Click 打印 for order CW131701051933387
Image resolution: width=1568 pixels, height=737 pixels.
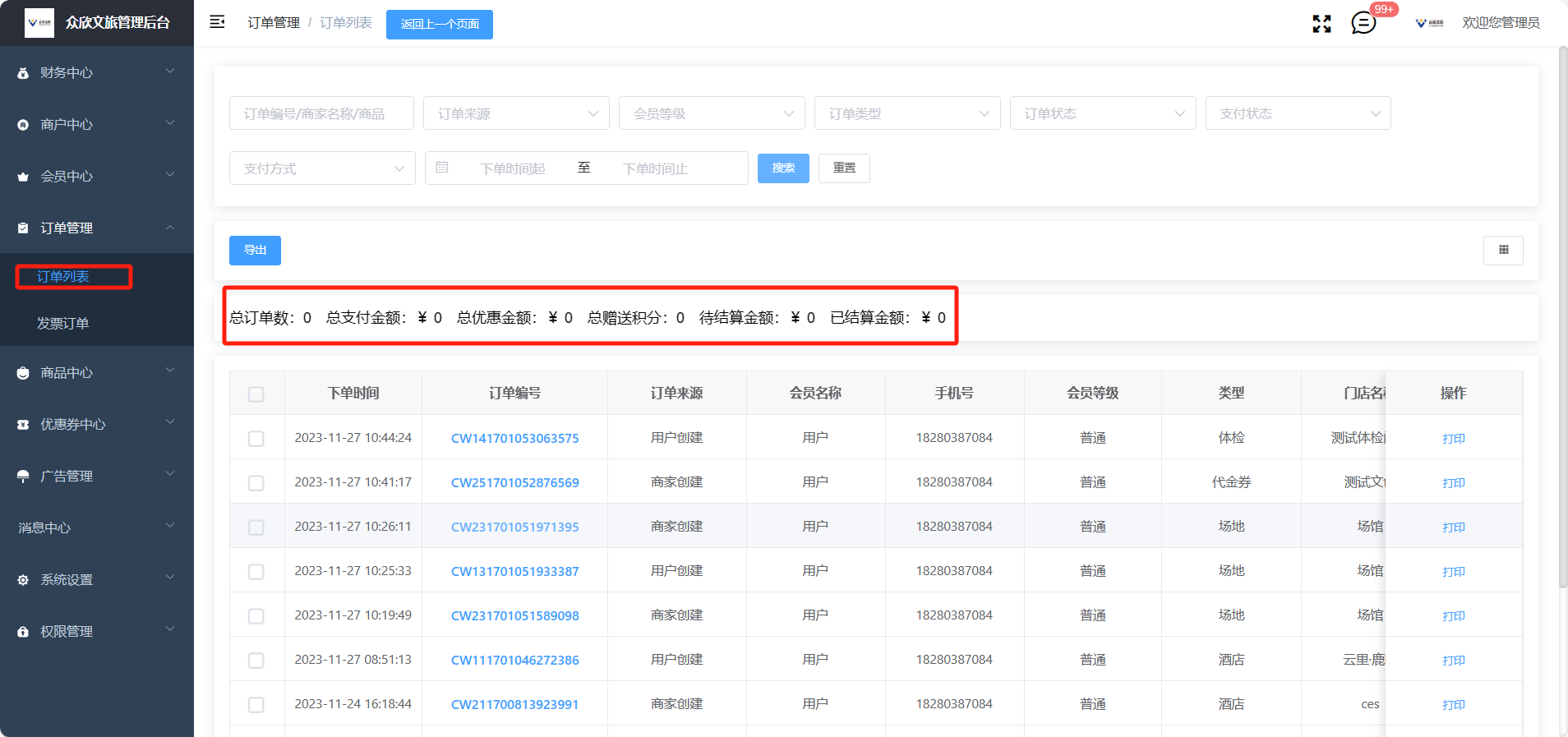(x=1453, y=572)
